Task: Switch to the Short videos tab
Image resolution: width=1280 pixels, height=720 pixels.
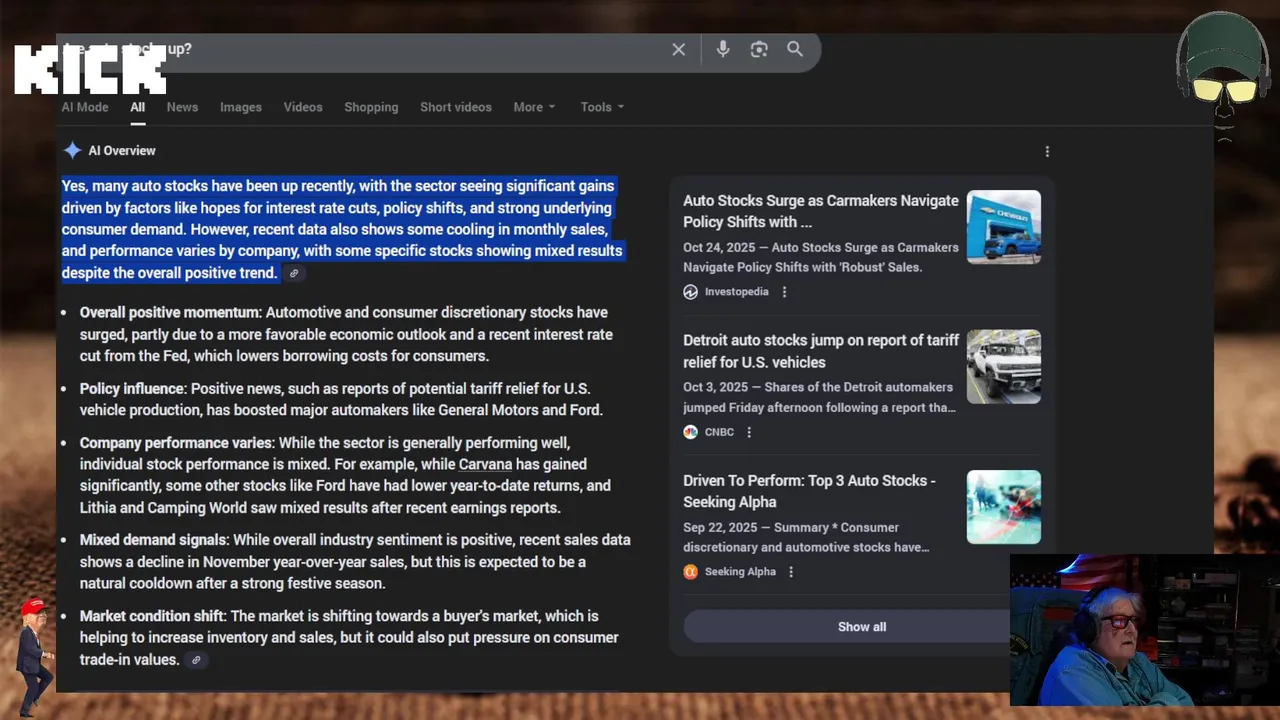Action: [456, 107]
